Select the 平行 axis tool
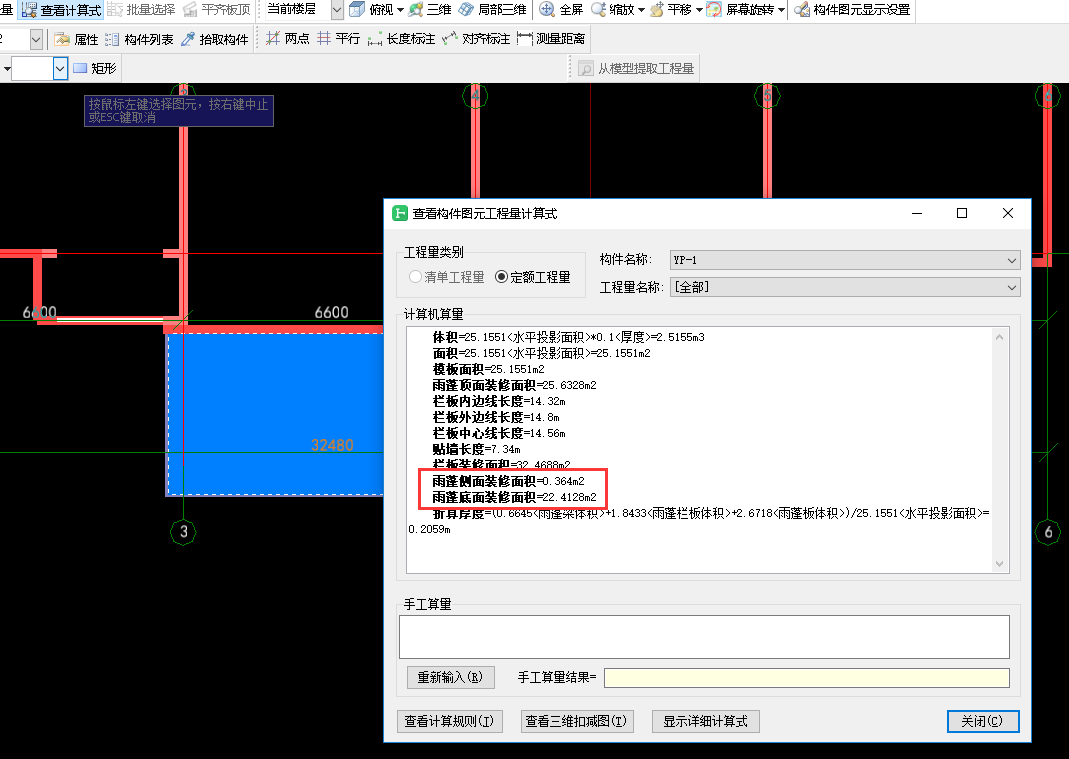The image size is (1069, 759). [x=338, y=39]
